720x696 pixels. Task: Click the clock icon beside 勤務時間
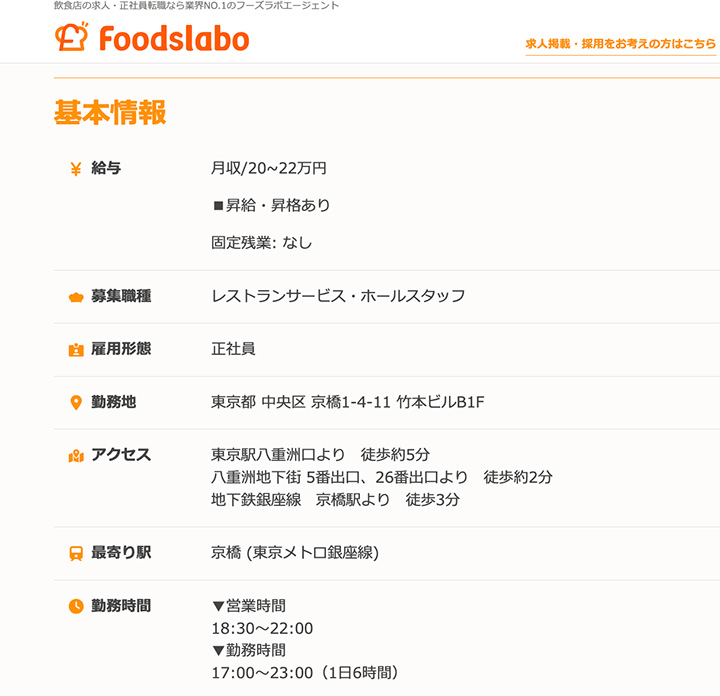(x=75, y=606)
